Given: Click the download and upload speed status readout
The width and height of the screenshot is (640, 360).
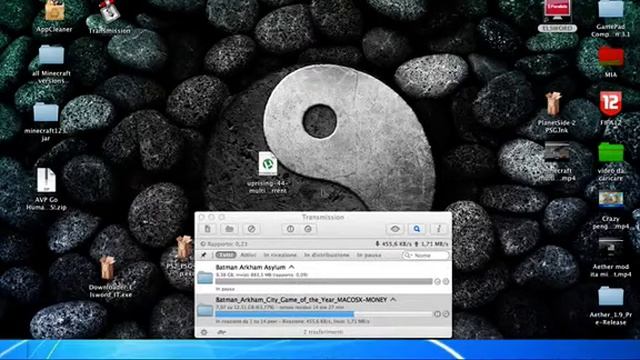Looking at the screenshot, I should tap(411, 244).
